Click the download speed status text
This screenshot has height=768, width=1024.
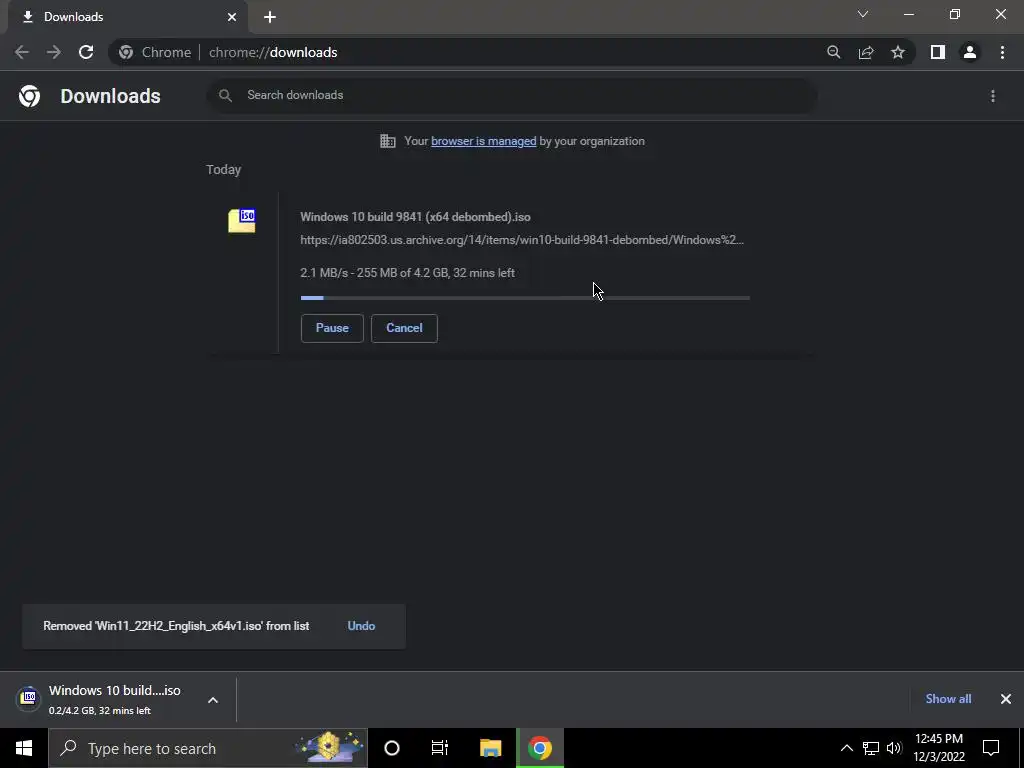tap(408, 273)
